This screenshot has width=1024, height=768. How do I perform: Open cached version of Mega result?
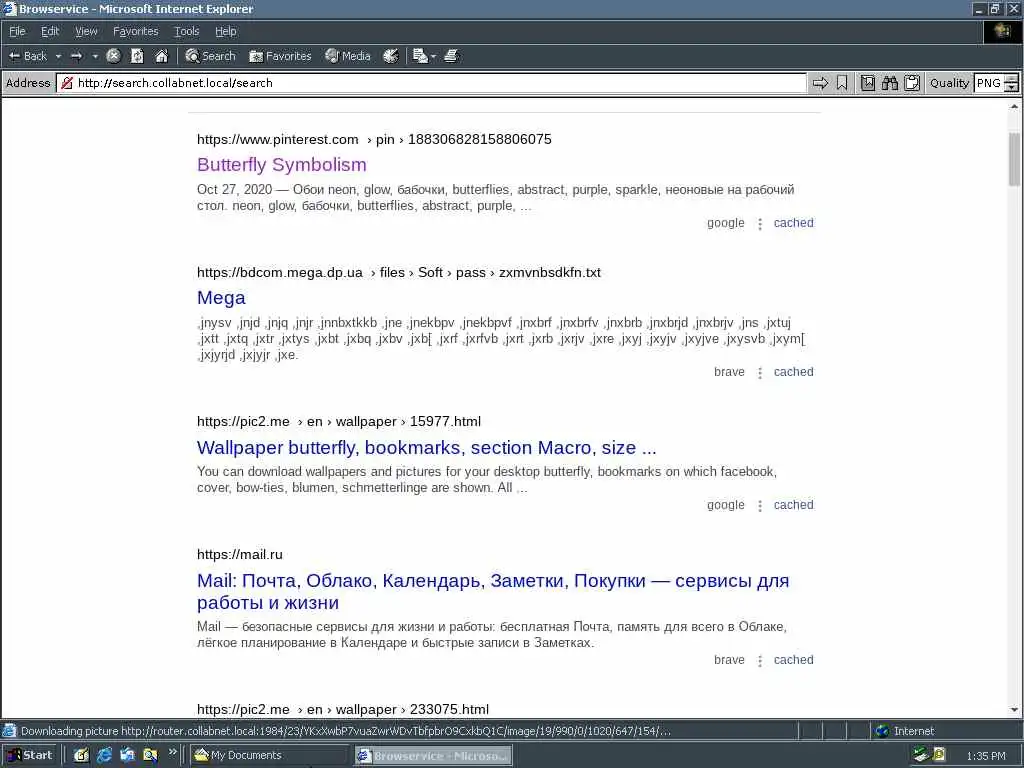click(793, 372)
